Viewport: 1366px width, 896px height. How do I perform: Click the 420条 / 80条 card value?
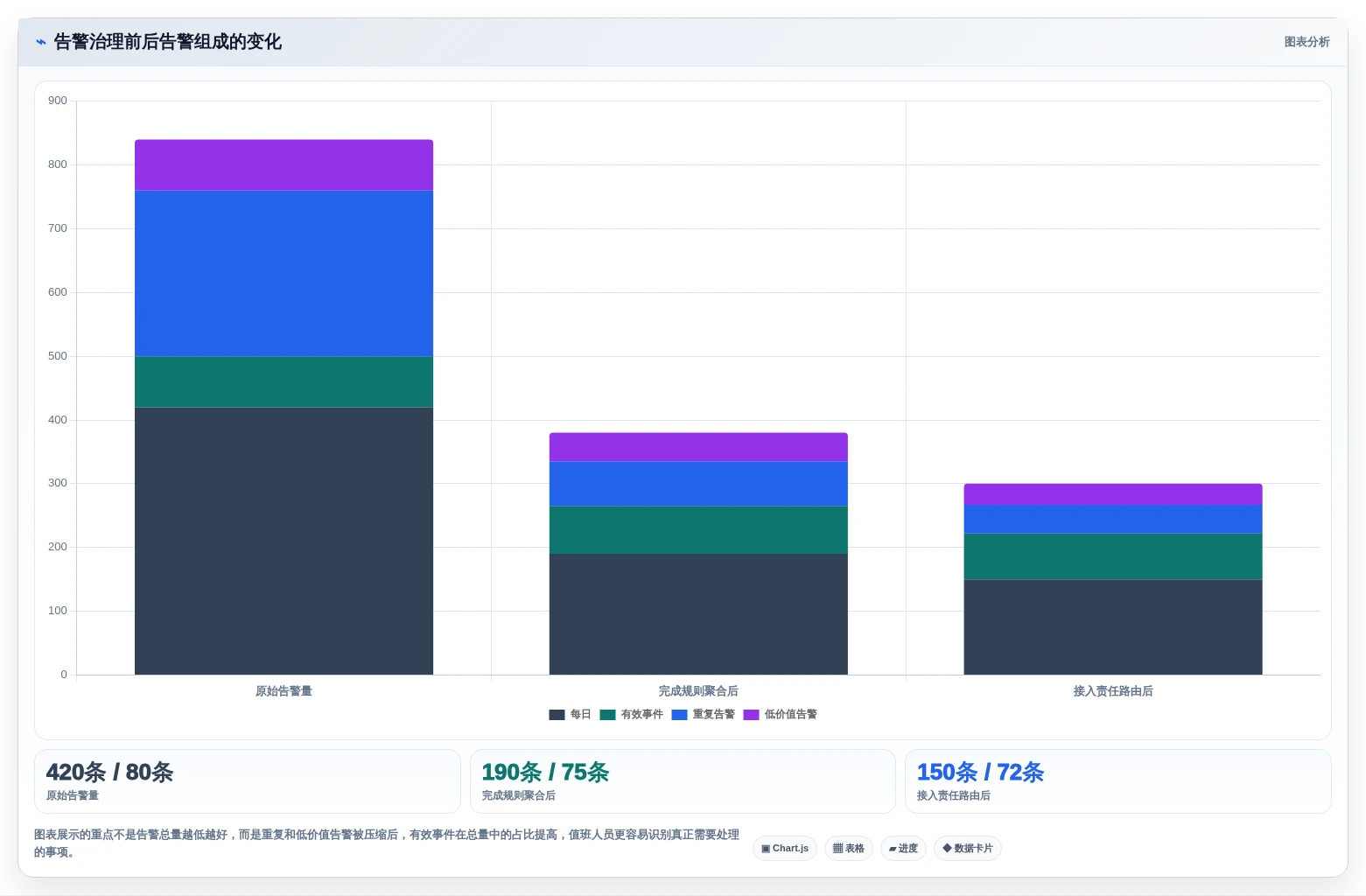(109, 773)
